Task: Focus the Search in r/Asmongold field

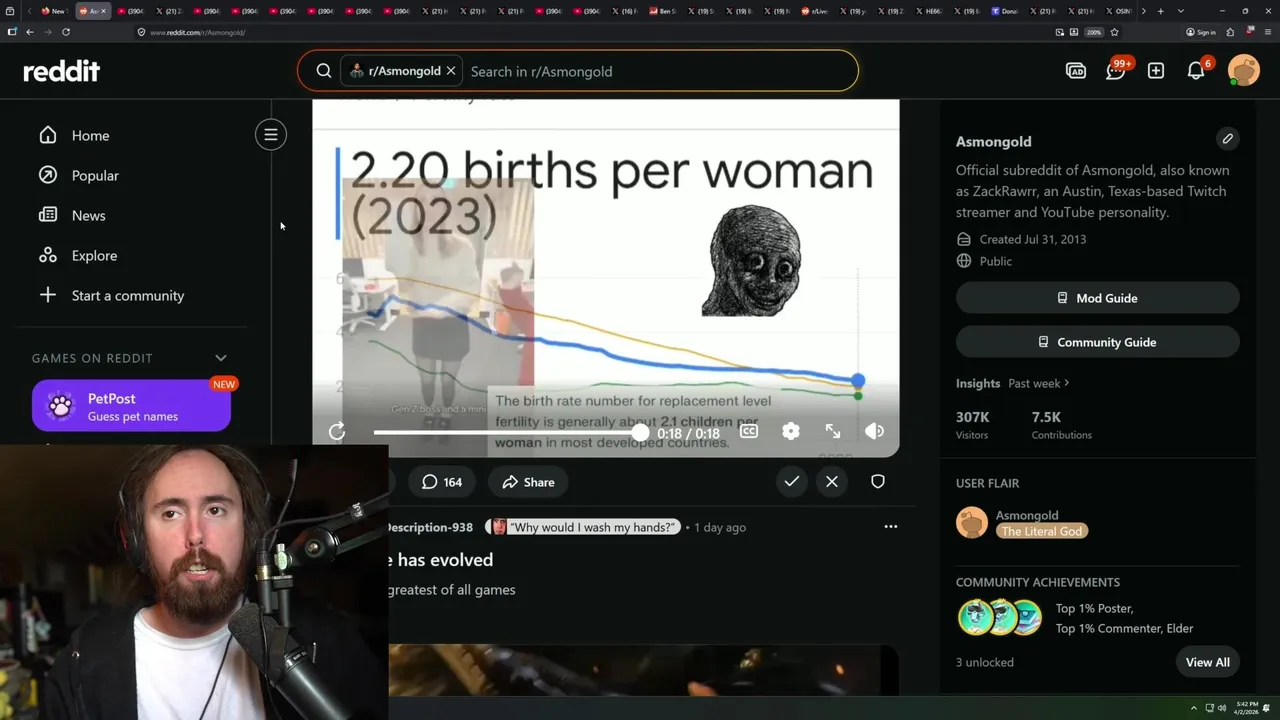Action: pos(660,71)
